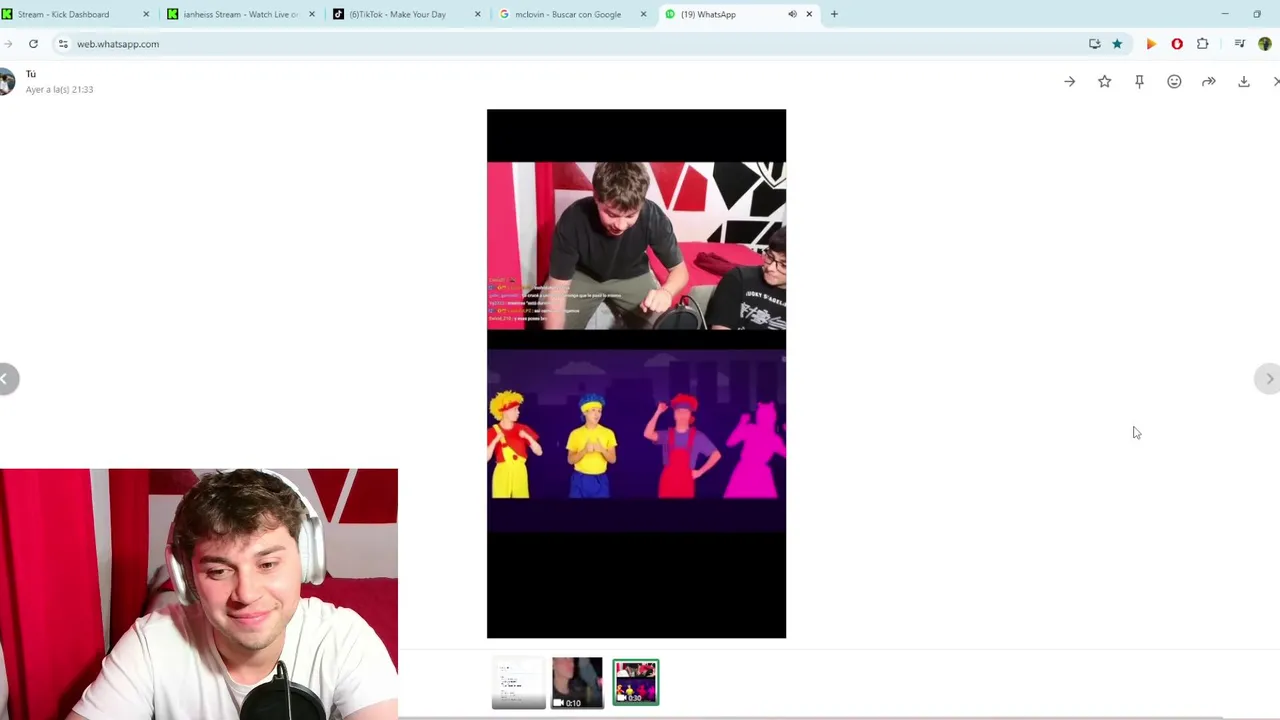This screenshot has width=1280, height=720.
Task: Select the highlighted 0:30 video thumbnail
Action: tap(636, 683)
